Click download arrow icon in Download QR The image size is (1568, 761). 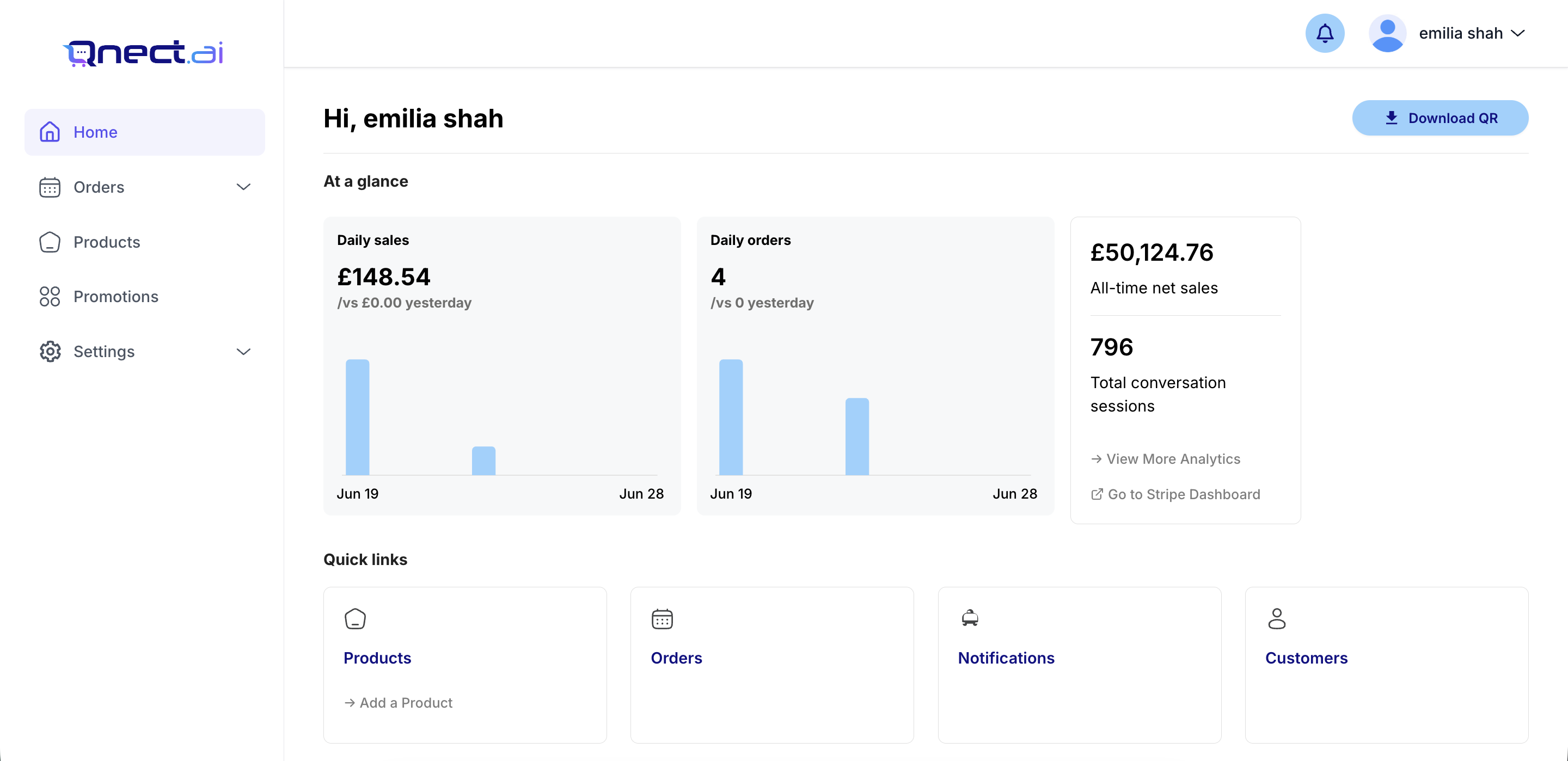tap(1391, 118)
